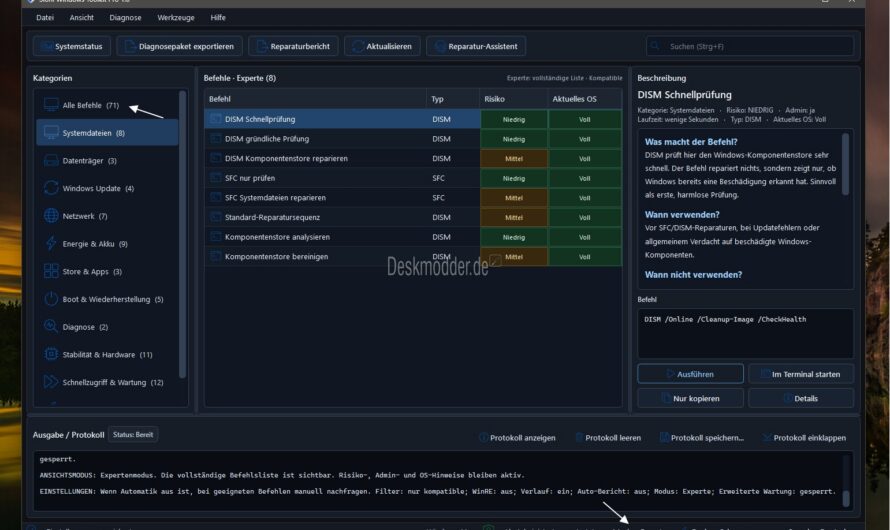Click the Energie & Akku lightning icon
Viewport: 890px width, 530px height.
pyautogui.click(x=51, y=243)
